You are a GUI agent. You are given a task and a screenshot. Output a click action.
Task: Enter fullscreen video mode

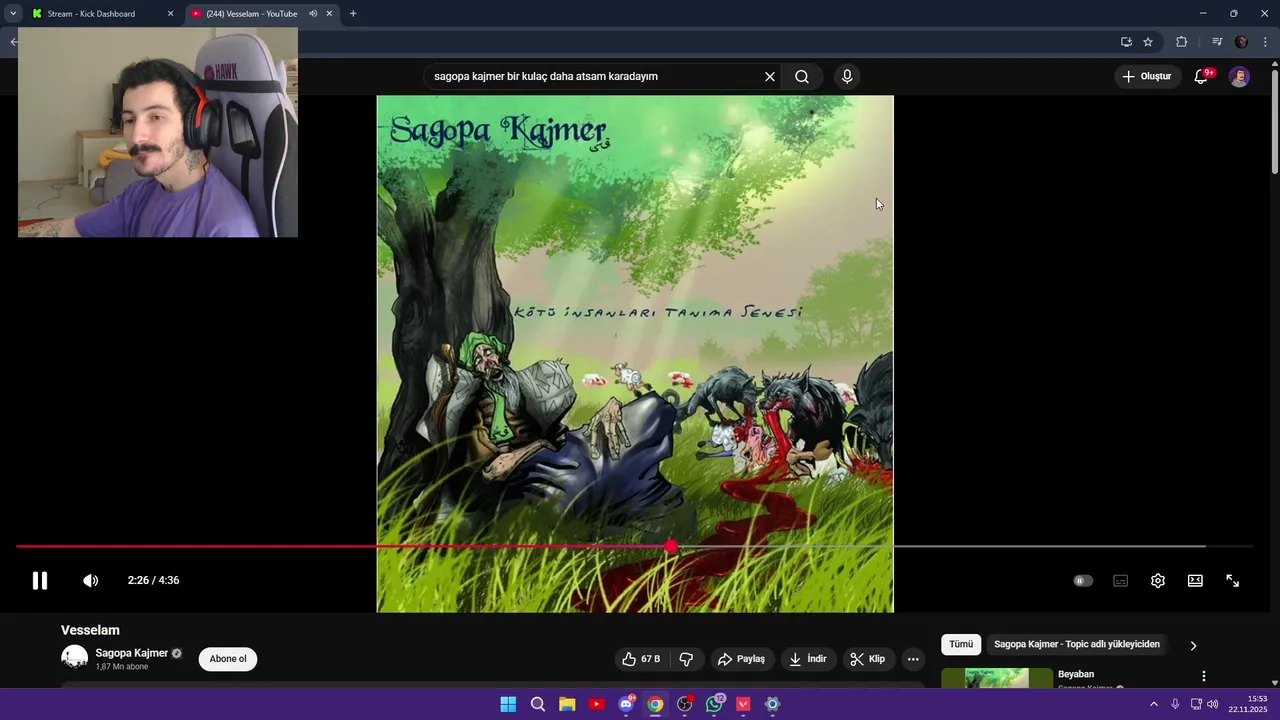1233,581
